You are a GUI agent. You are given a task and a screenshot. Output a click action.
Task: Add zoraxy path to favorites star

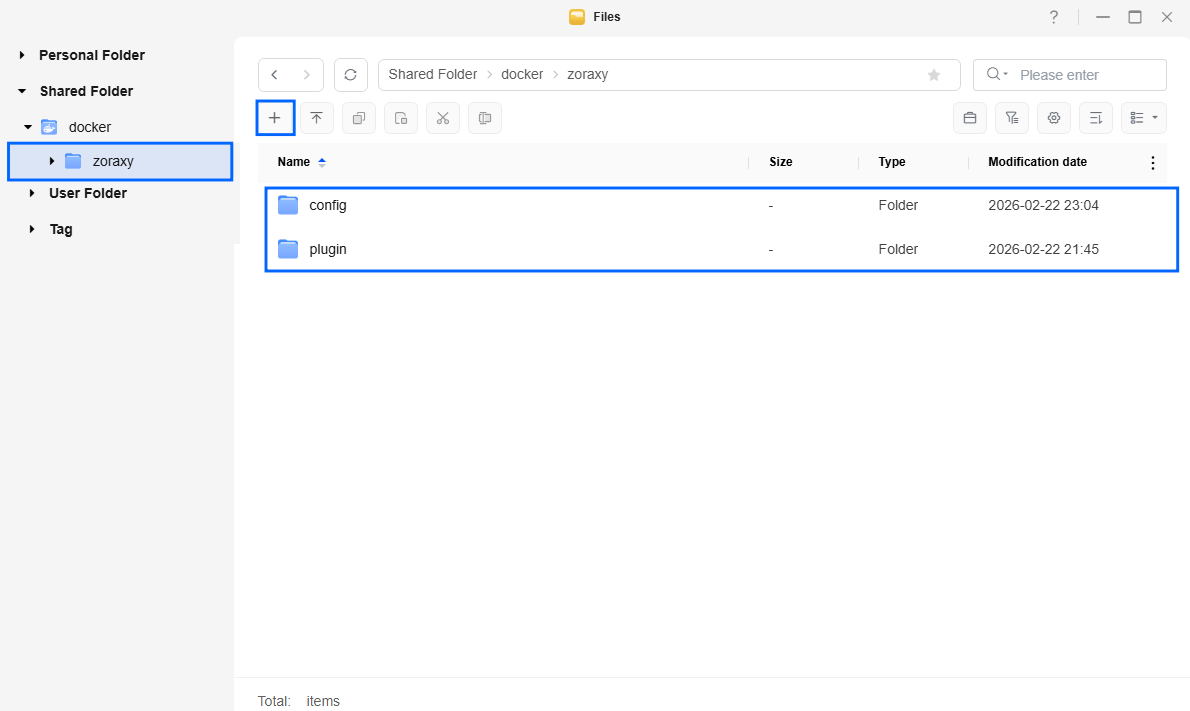tap(934, 75)
